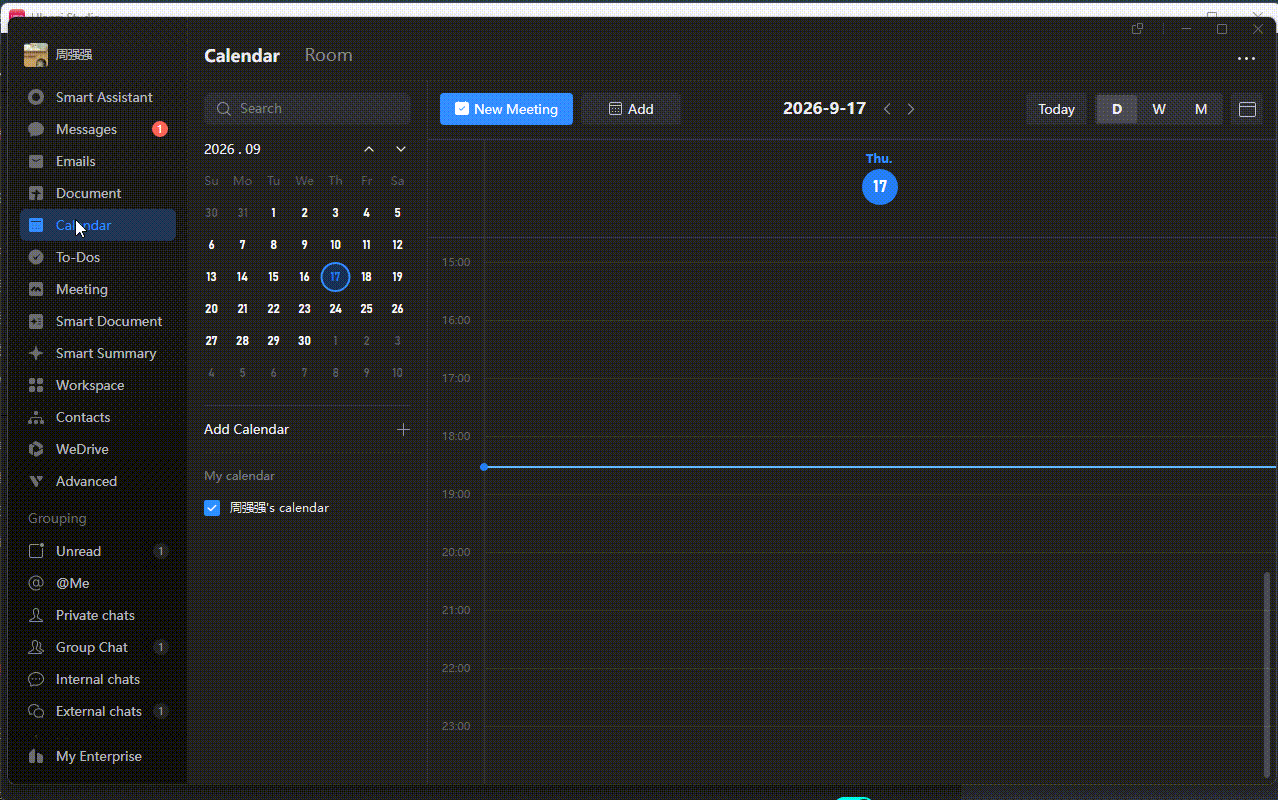The width and height of the screenshot is (1278, 800).
Task: Jump to Today
Action: [1056, 109]
